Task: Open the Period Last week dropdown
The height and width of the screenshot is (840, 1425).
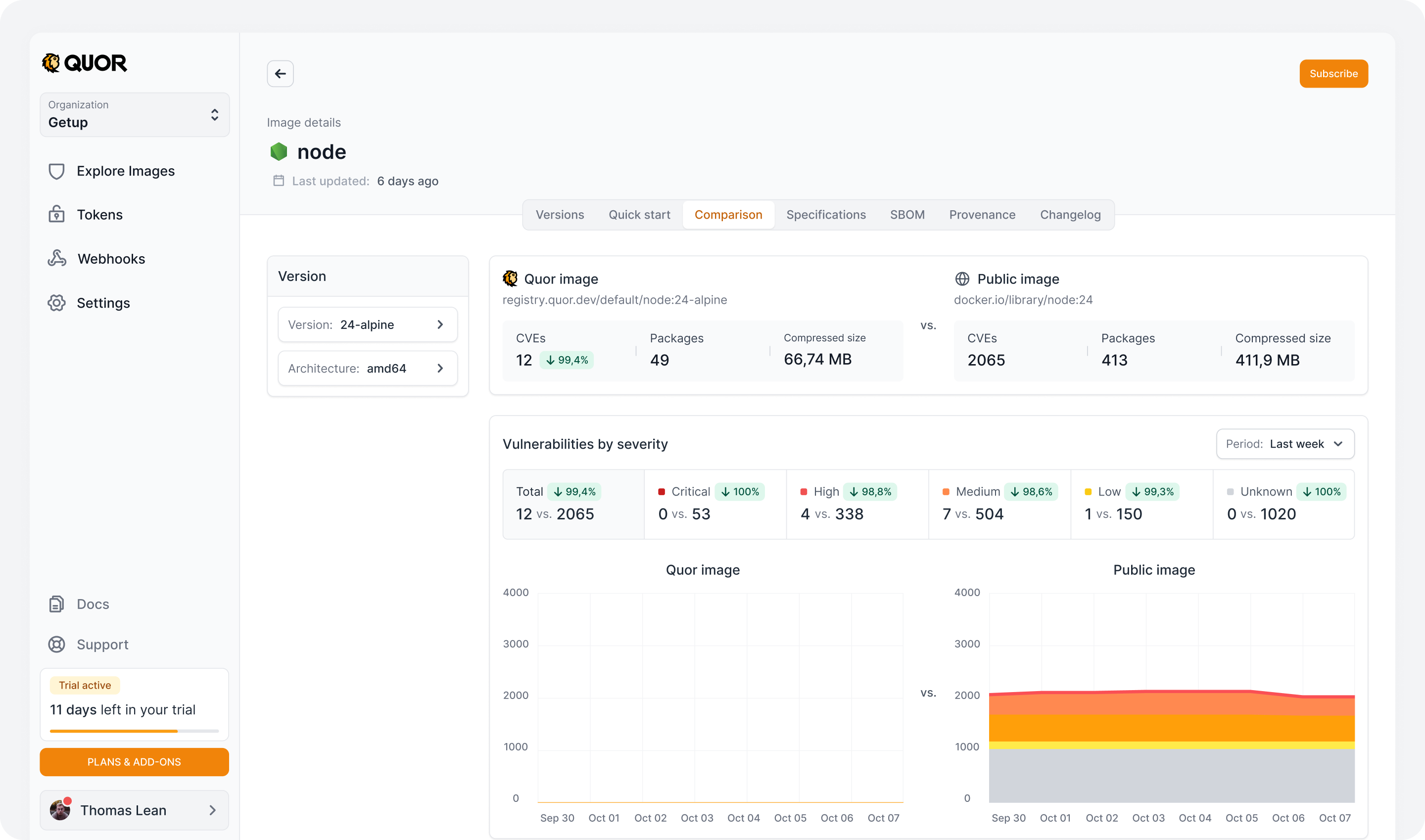Action: pyautogui.click(x=1285, y=444)
